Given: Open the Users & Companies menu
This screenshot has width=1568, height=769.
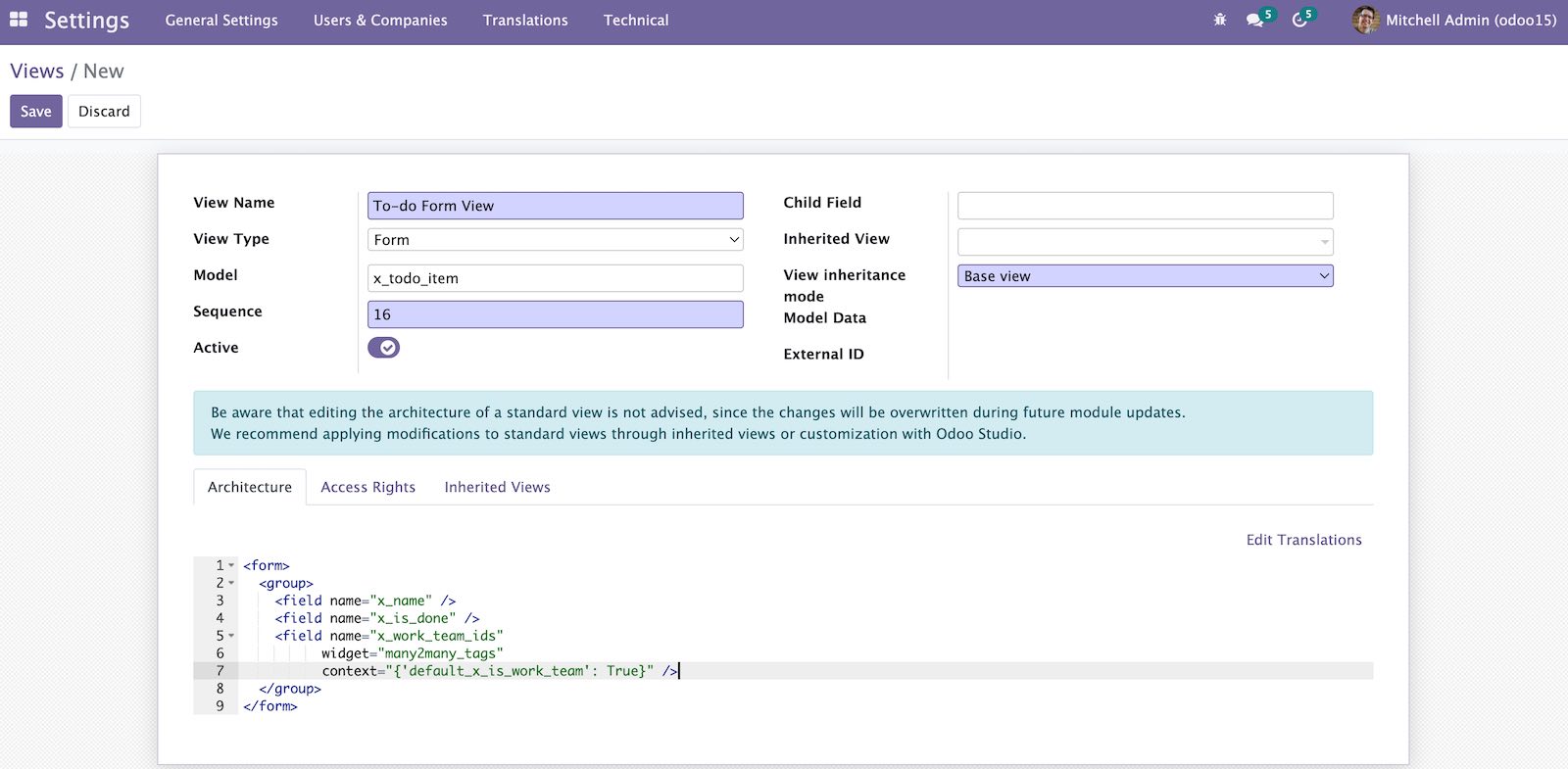Looking at the screenshot, I should [380, 20].
